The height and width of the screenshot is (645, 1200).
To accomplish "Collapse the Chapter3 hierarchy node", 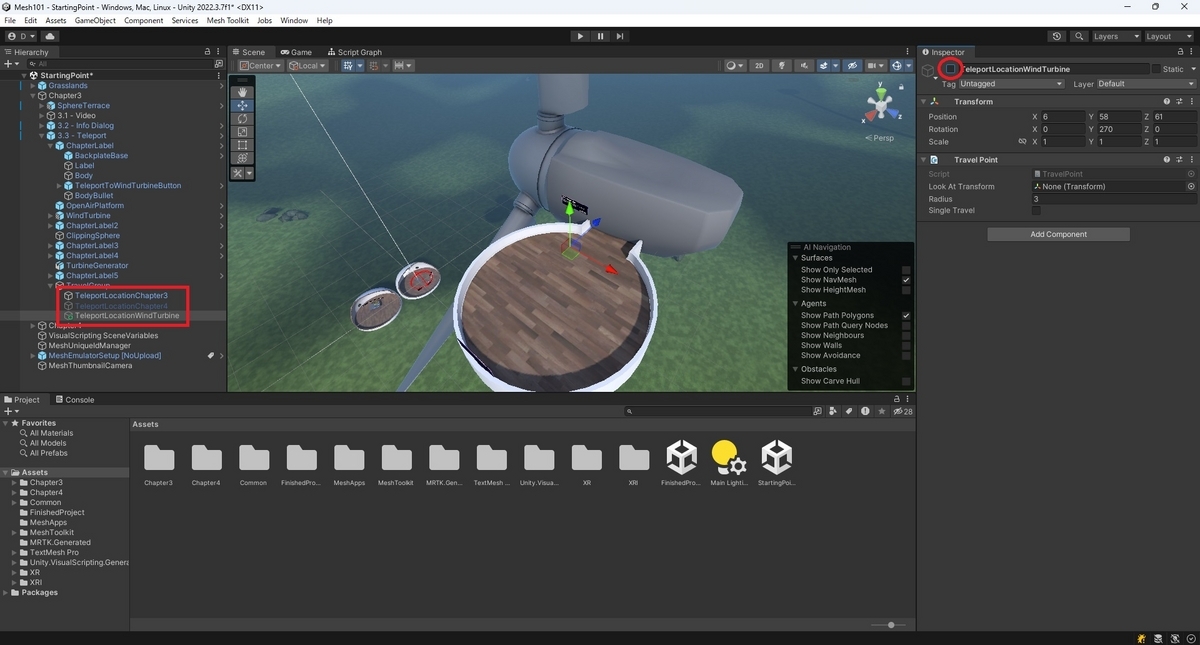I will pyautogui.click(x=33, y=96).
